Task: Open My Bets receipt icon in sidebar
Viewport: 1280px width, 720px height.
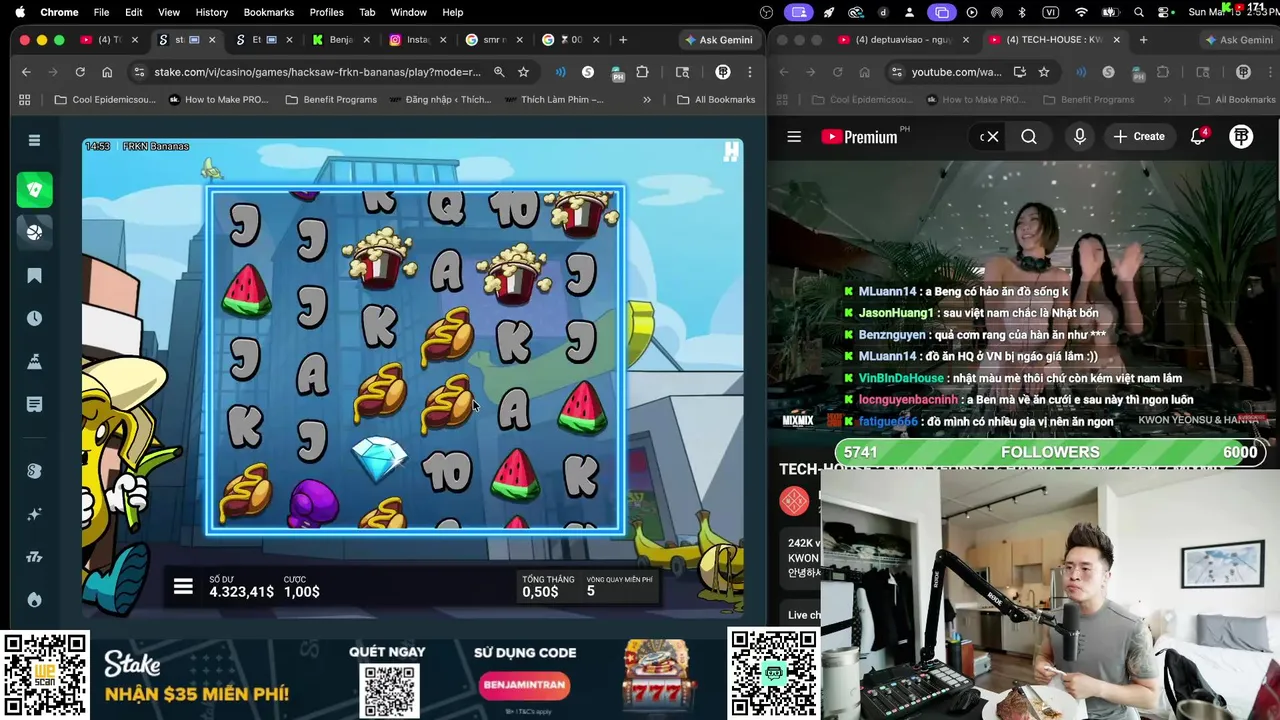Action: [x=34, y=404]
